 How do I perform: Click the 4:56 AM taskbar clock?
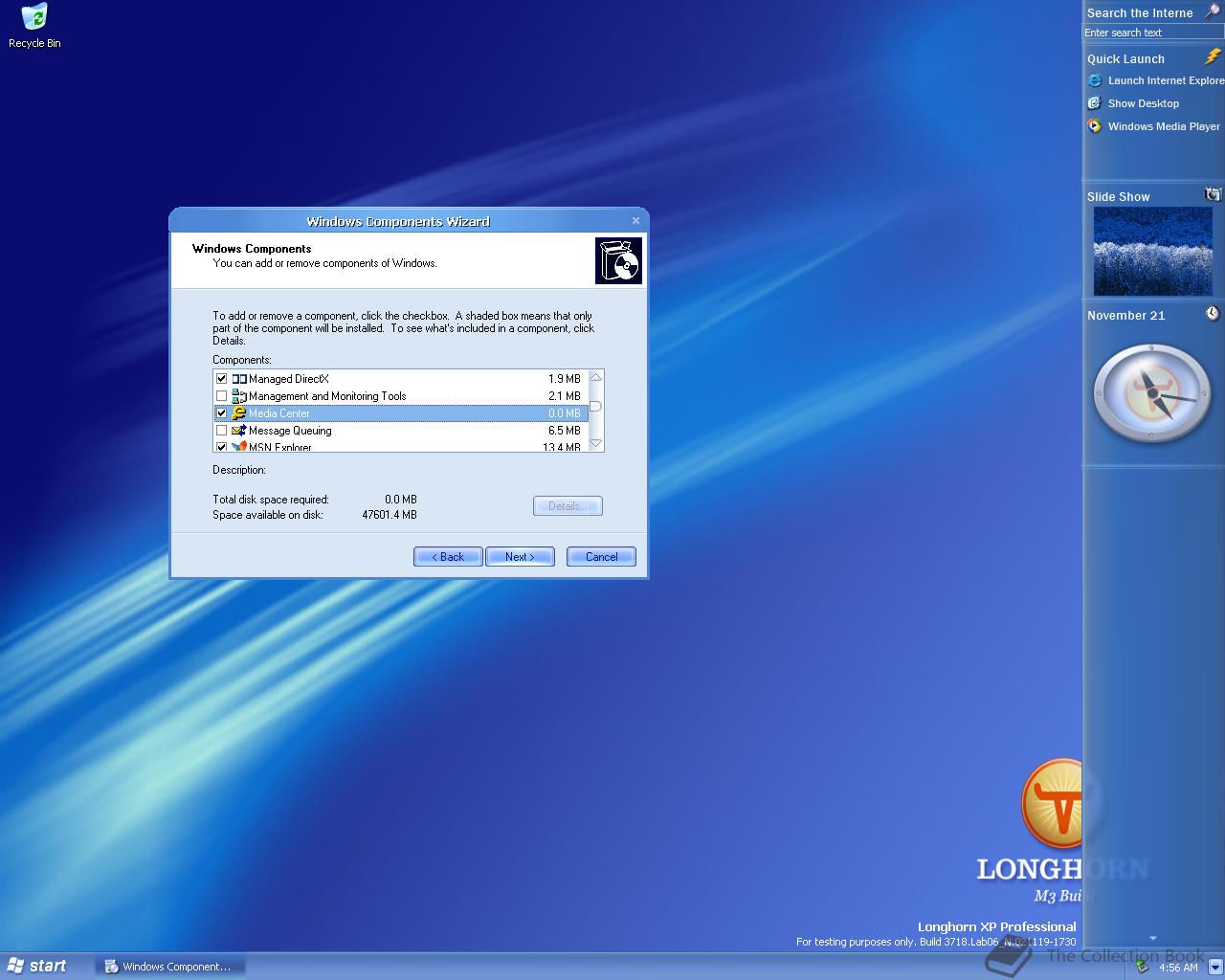[x=1178, y=968]
